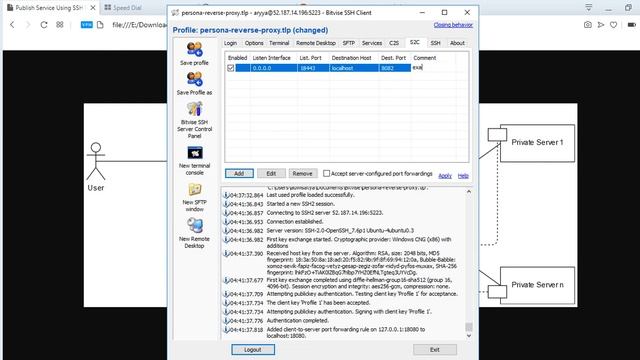Click the Logout button
This screenshot has height=360, width=640.
[253, 350]
